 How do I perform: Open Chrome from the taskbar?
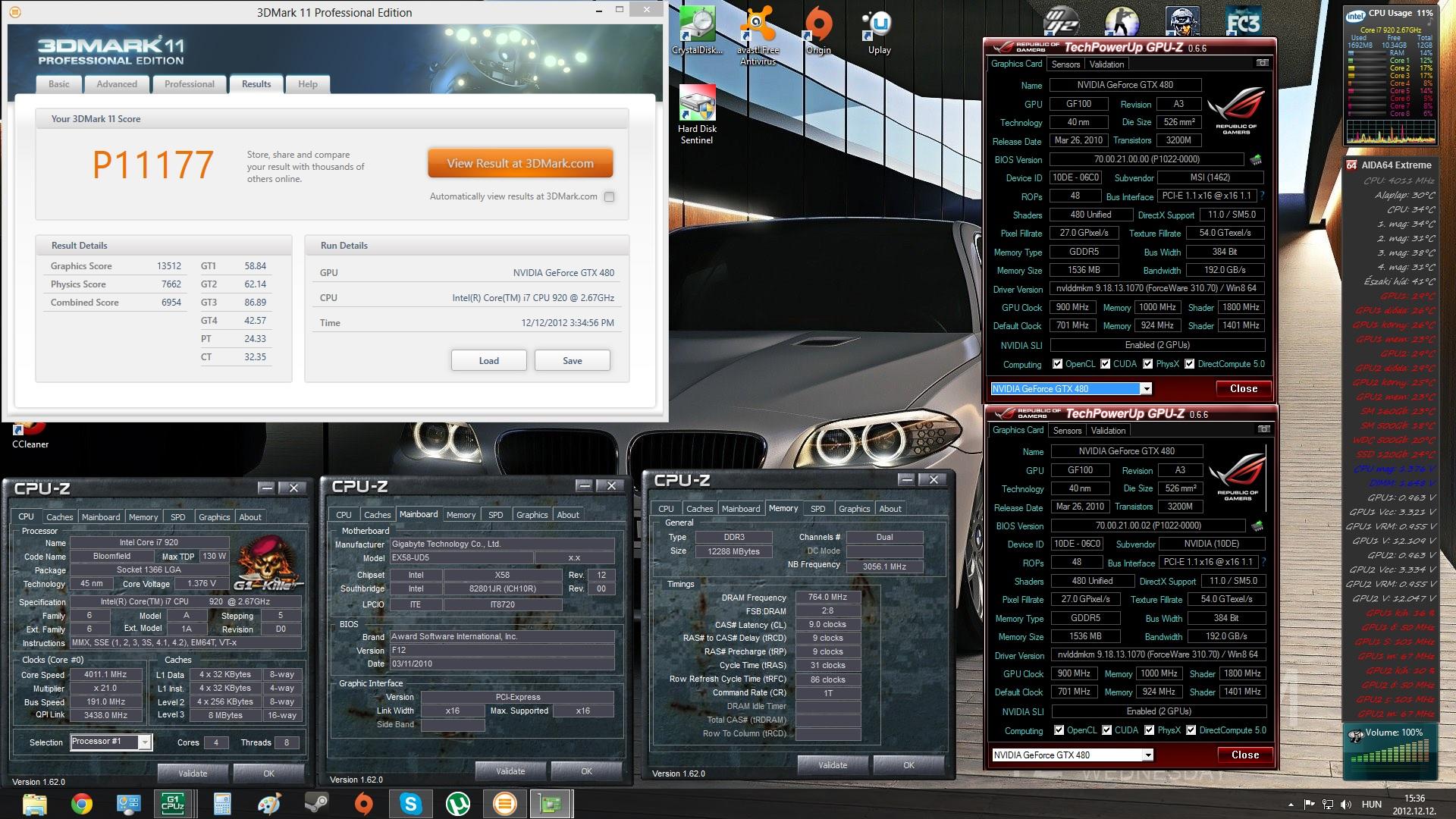coord(82,803)
